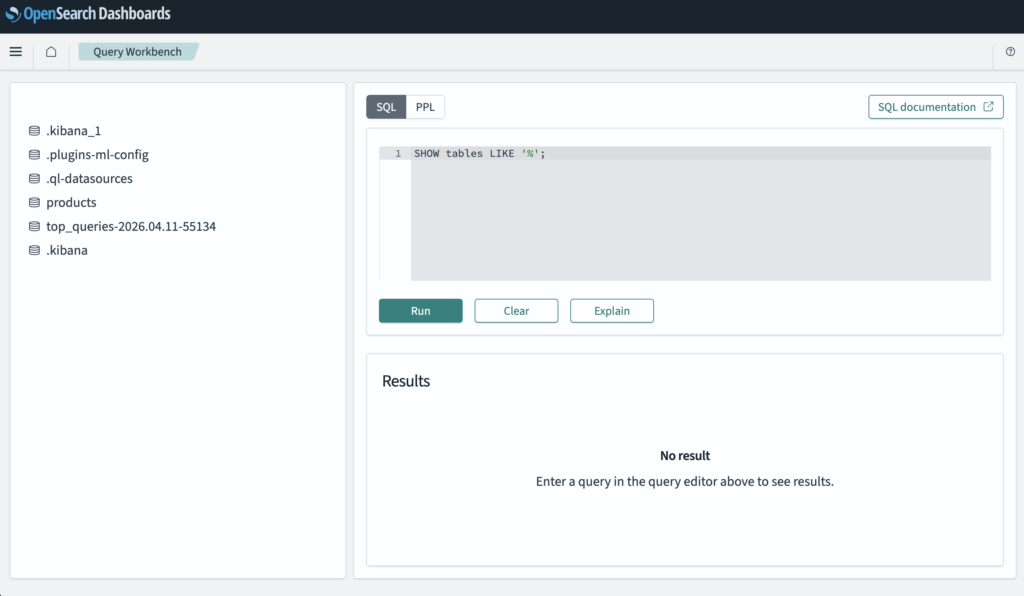Expand the .ql-datasources index
Screen dimensions: 1024x596
click(89, 179)
